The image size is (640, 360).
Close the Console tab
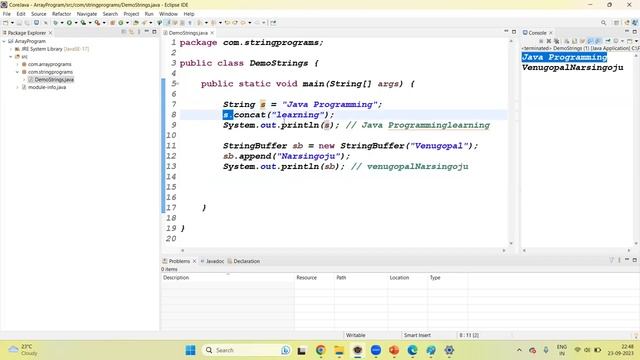coord(551,33)
